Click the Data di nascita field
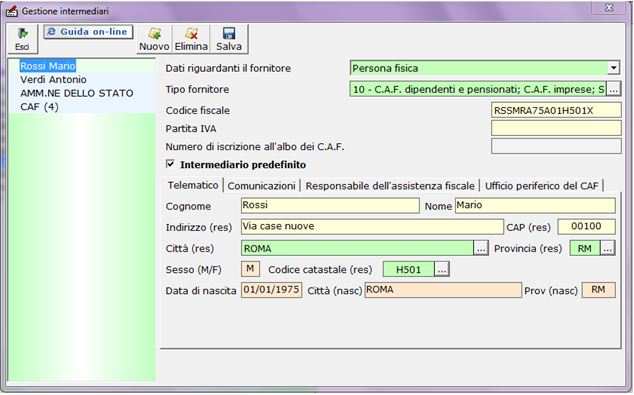The width and height of the screenshot is (634, 395). coord(271,290)
